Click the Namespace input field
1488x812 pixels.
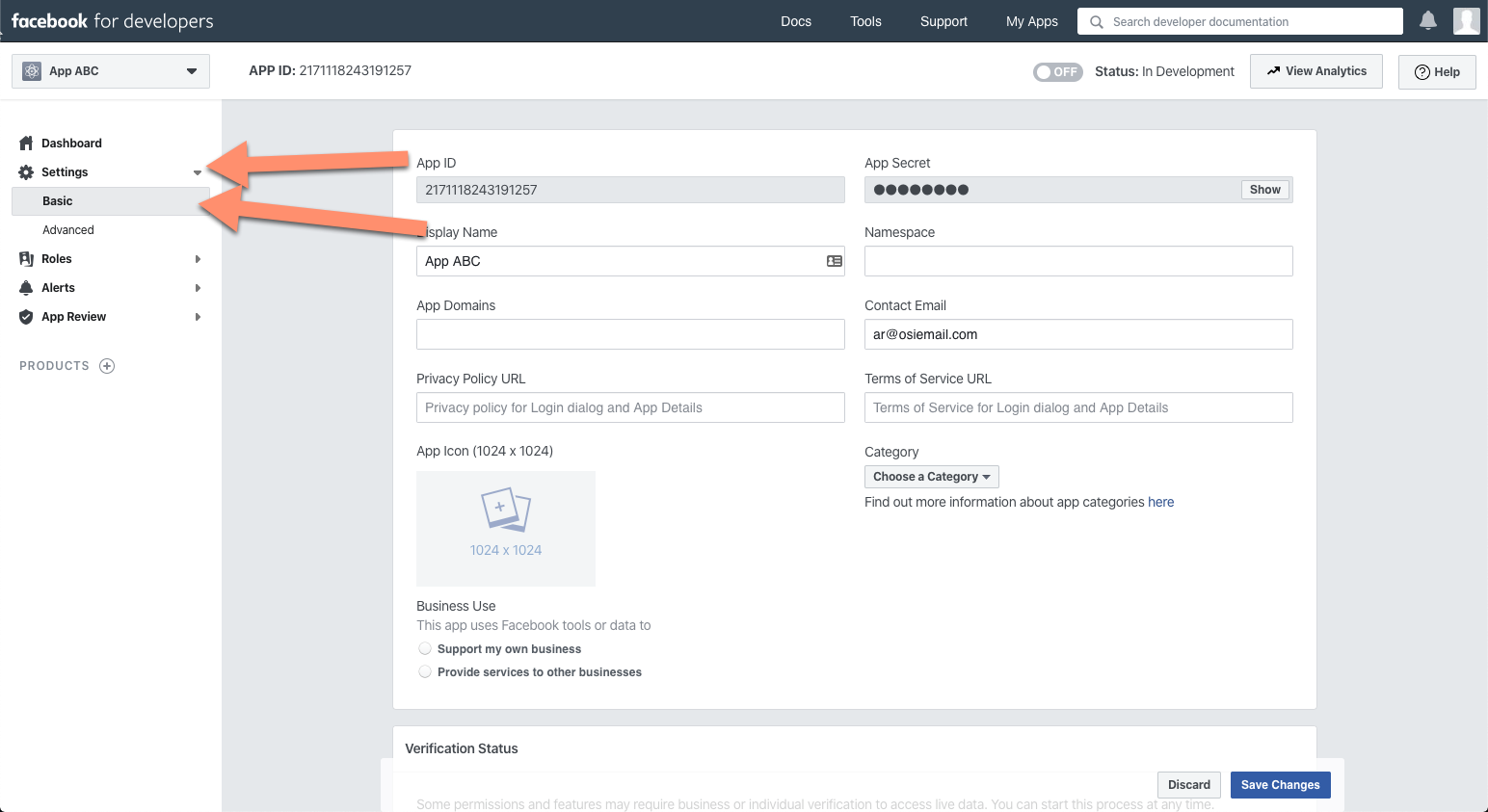coord(1078,261)
